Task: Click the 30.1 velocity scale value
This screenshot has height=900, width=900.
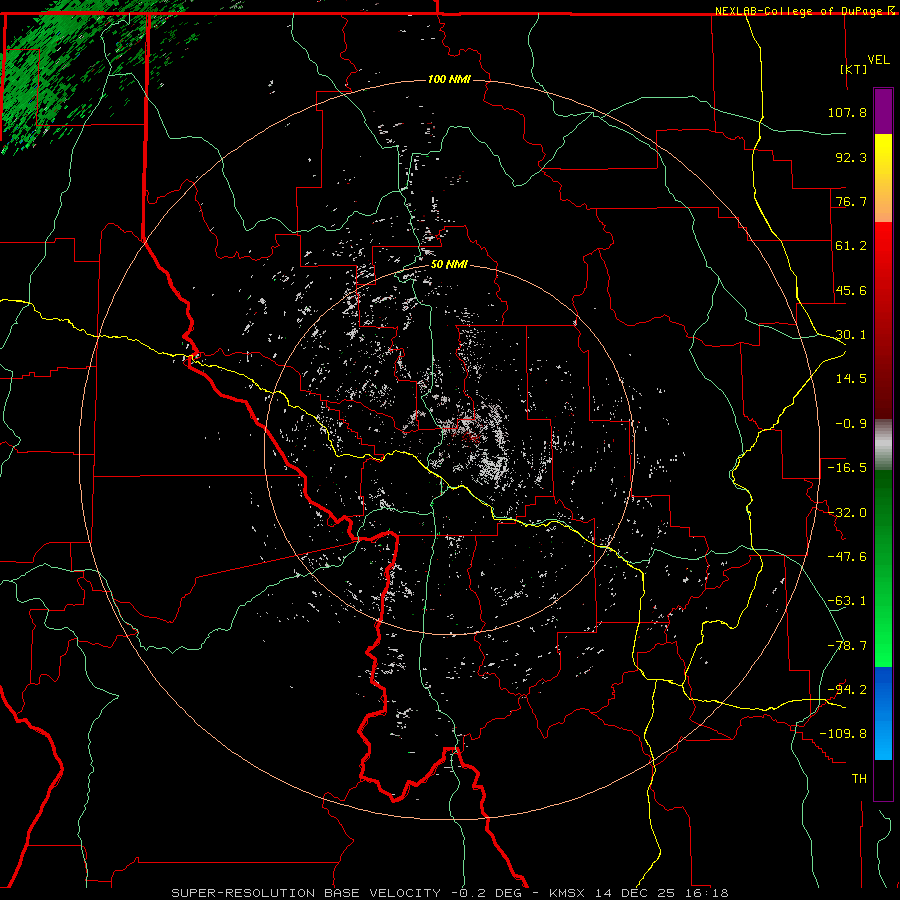Action: [x=851, y=335]
